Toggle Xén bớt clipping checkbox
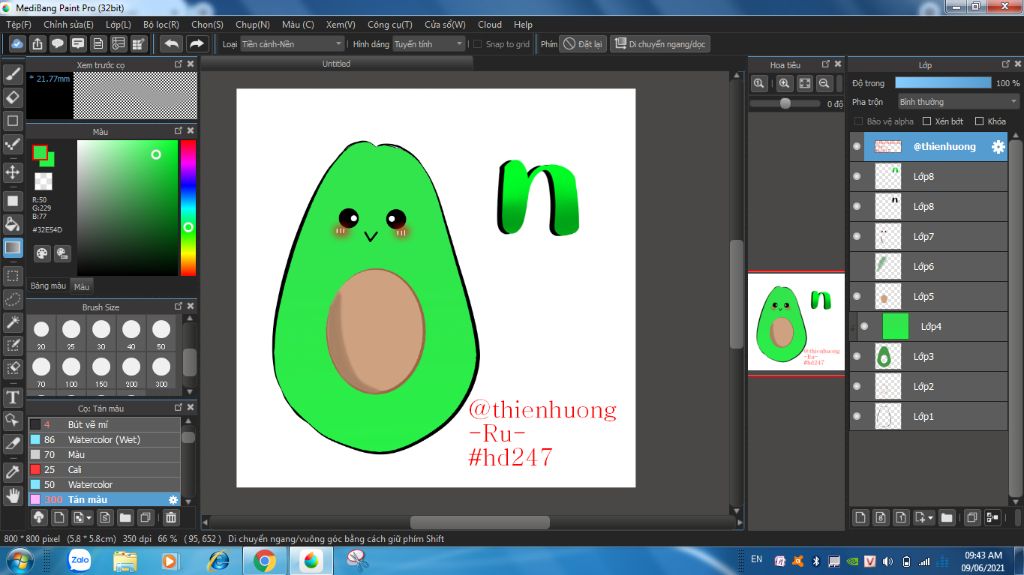Viewport: 1024px width, 575px height. point(927,121)
